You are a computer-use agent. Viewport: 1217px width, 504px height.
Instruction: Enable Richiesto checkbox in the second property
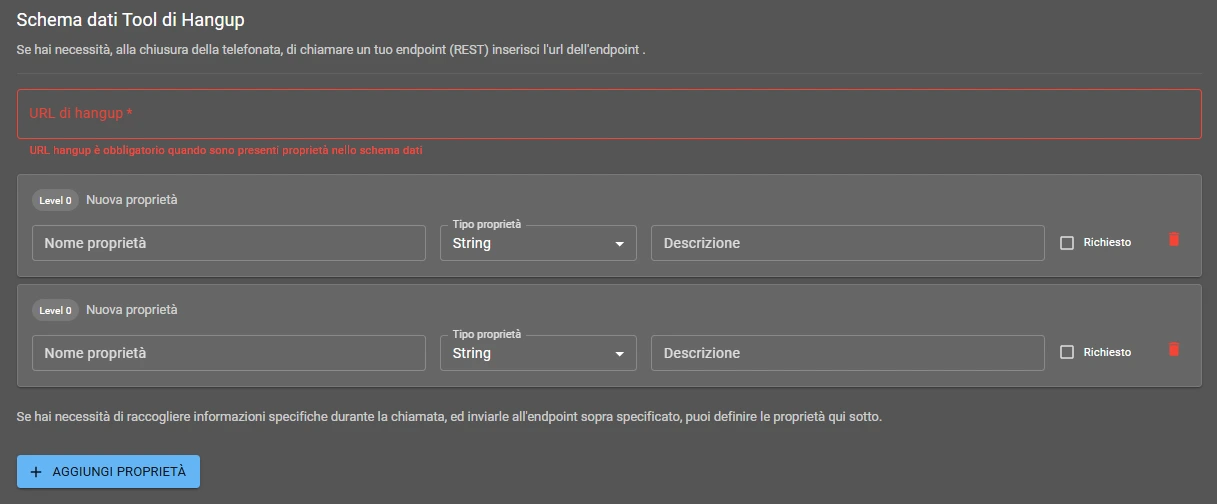(x=1067, y=353)
